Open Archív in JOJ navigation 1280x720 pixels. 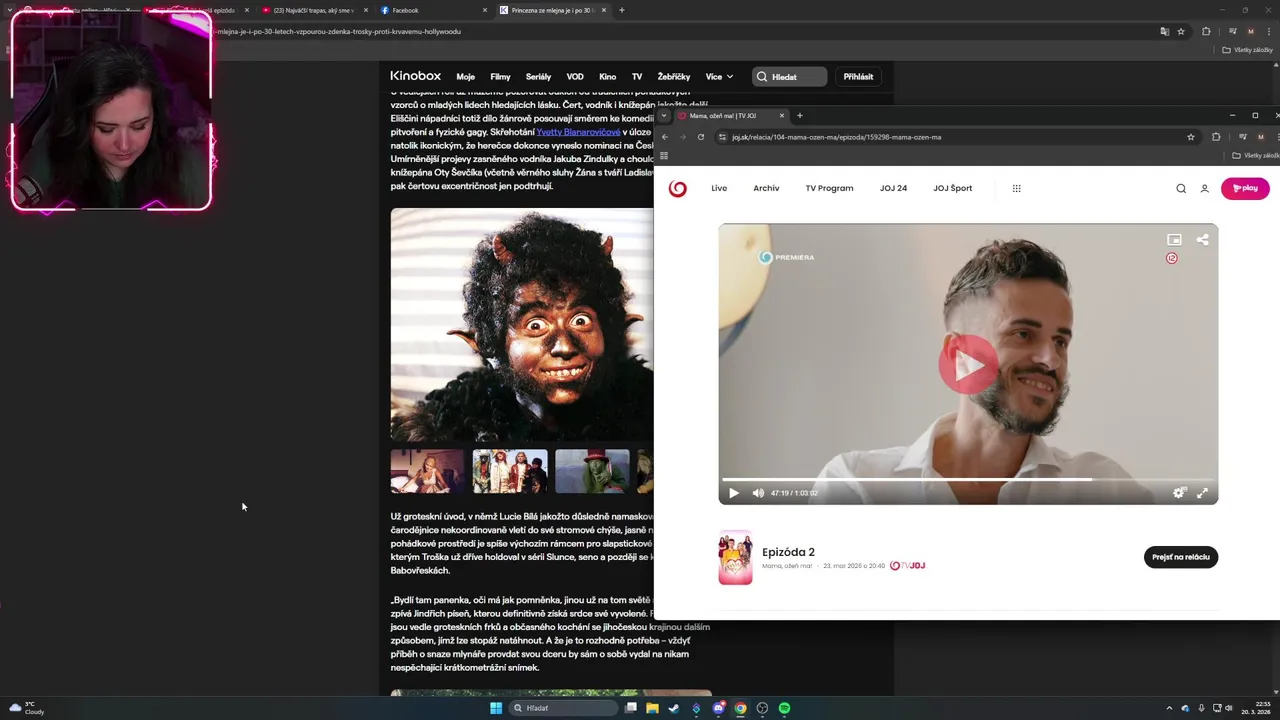point(766,188)
